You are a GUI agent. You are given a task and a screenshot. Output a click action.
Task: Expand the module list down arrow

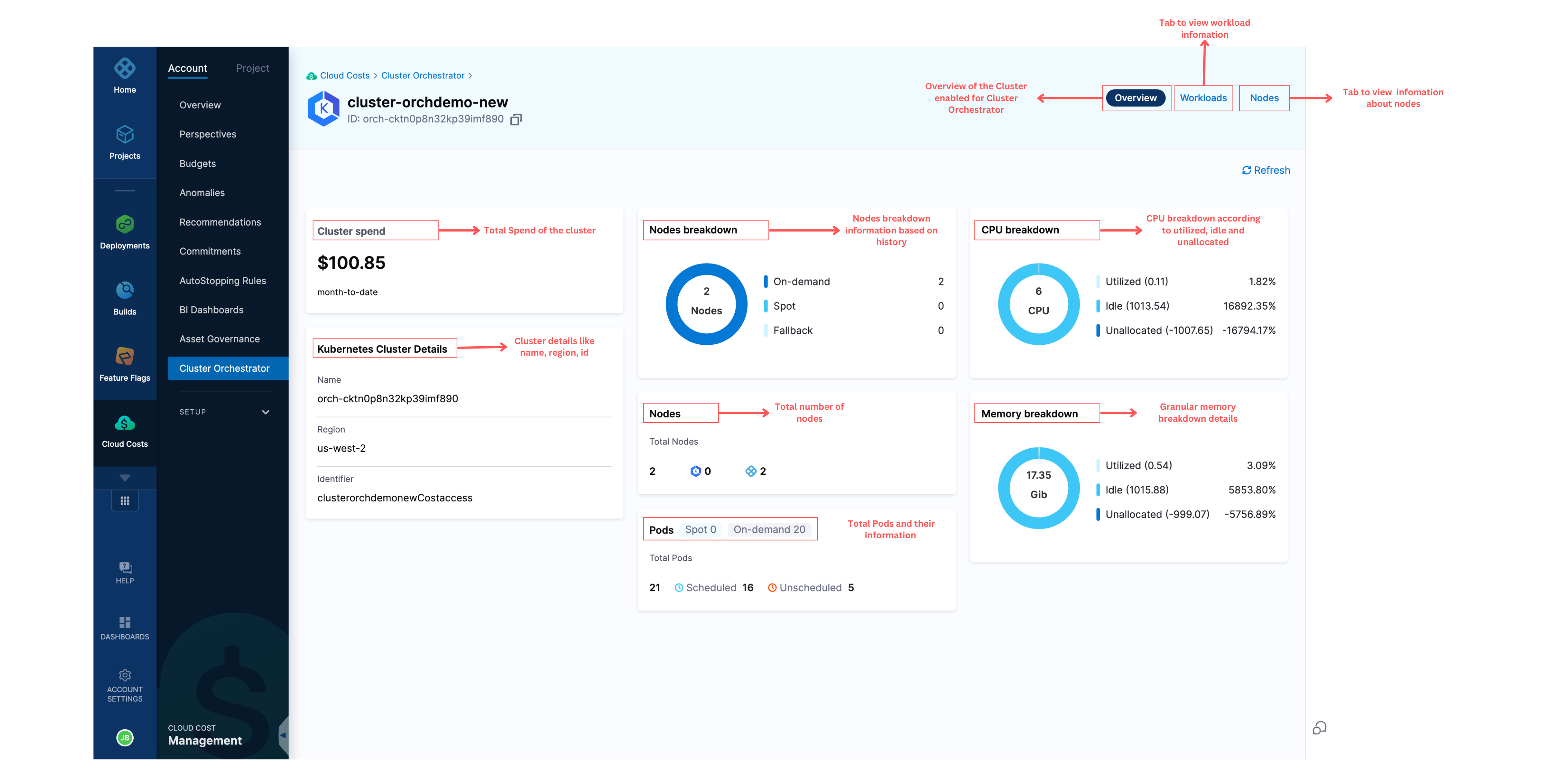tap(125, 478)
